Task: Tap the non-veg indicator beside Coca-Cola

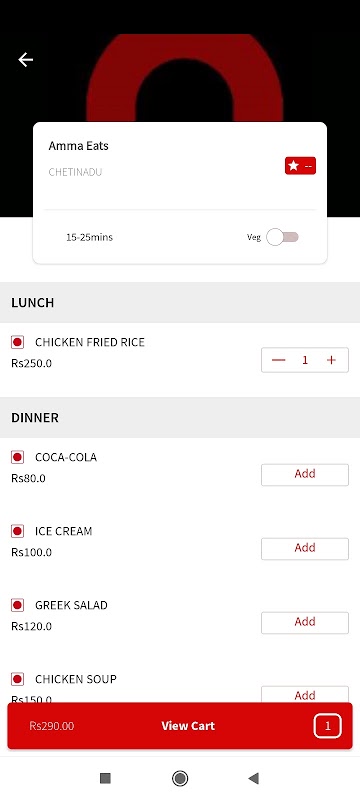Action: (17, 457)
